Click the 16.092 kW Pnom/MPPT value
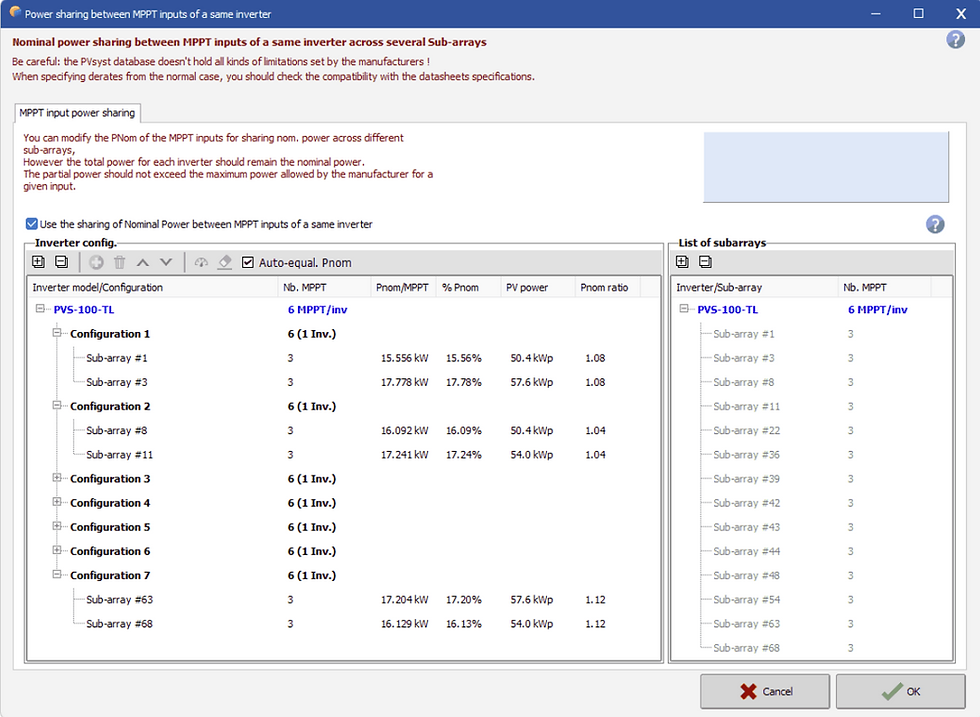Image resolution: width=980 pixels, height=717 pixels. [404, 431]
